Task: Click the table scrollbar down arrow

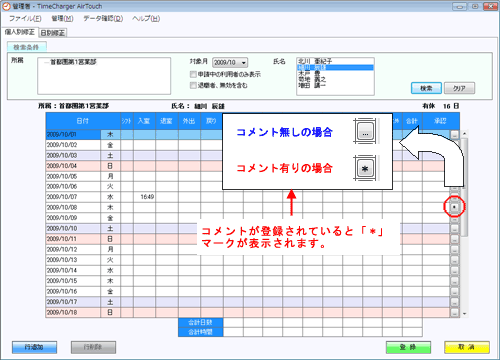Action: click(x=464, y=314)
